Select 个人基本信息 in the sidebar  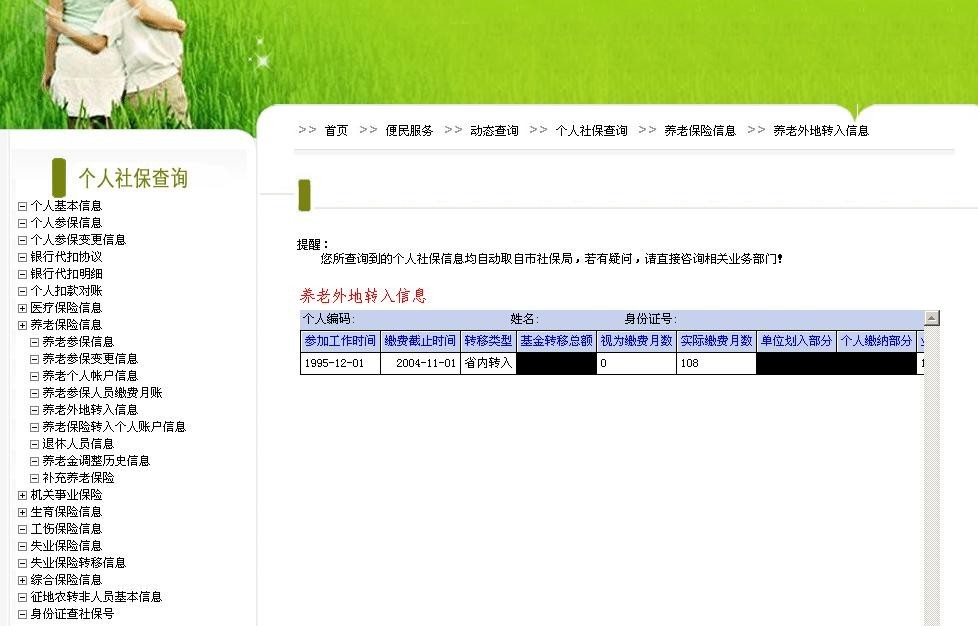[69, 205]
